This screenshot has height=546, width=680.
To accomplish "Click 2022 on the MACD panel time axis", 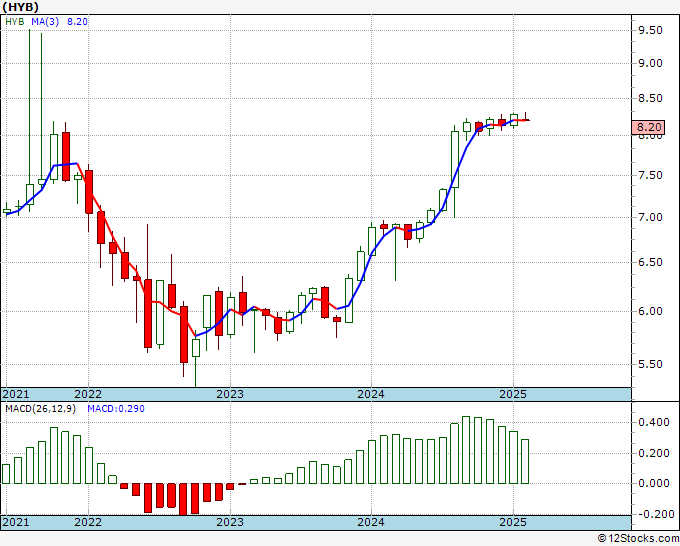I will point(88,522).
